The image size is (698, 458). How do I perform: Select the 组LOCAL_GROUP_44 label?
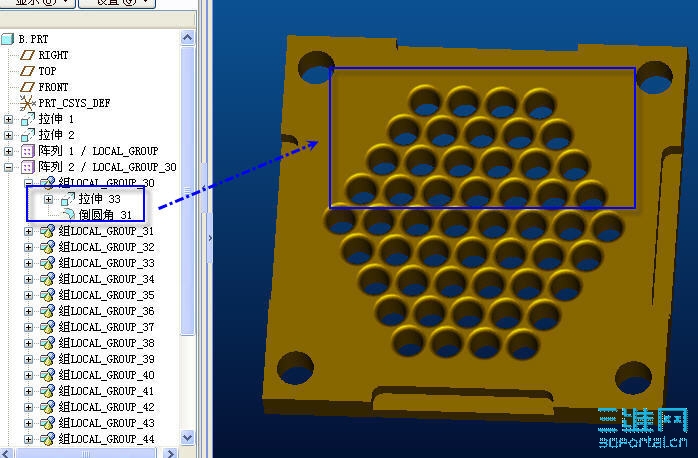(x=106, y=439)
